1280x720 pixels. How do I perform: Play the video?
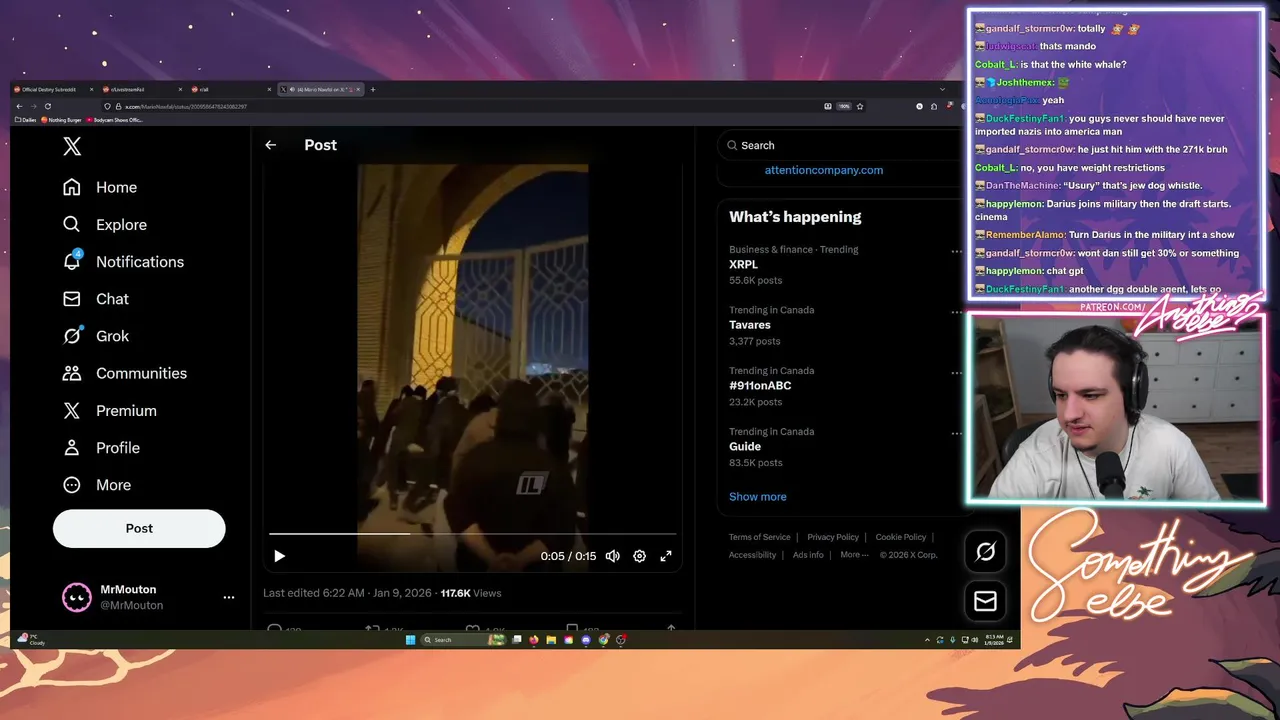(x=279, y=556)
